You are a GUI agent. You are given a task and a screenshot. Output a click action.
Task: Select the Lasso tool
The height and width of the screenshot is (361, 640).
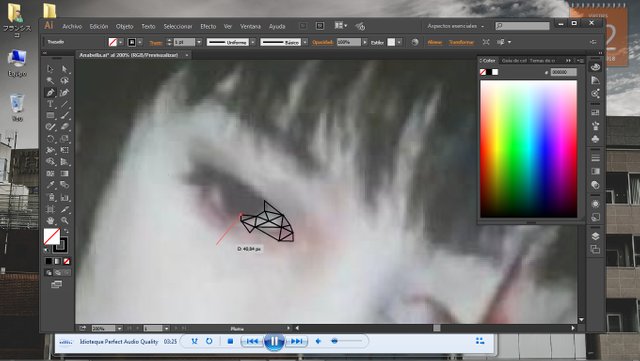click(64, 80)
